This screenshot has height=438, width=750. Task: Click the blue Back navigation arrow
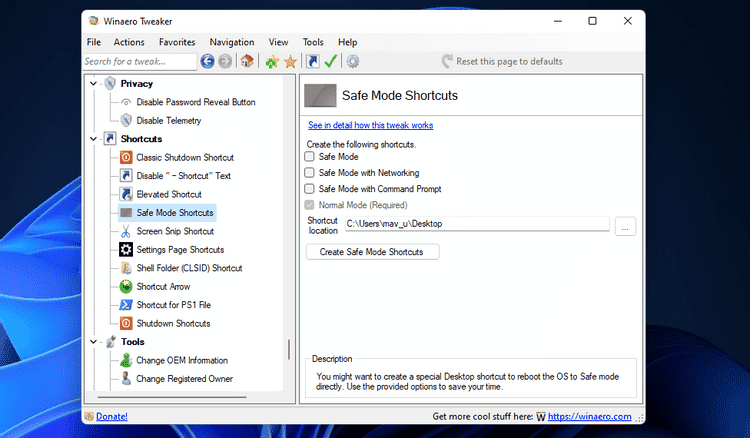coord(207,61)
